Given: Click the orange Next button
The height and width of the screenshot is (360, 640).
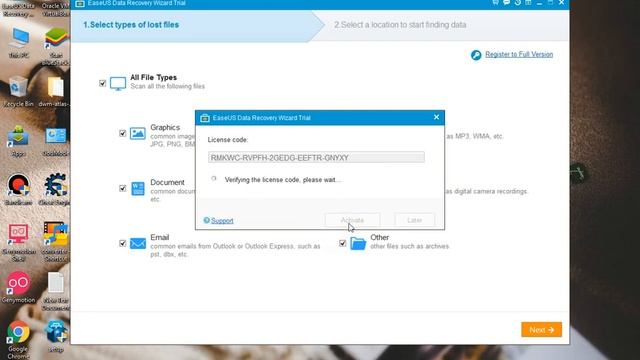Looking at the screenshot, I should [x=541, y=329].
